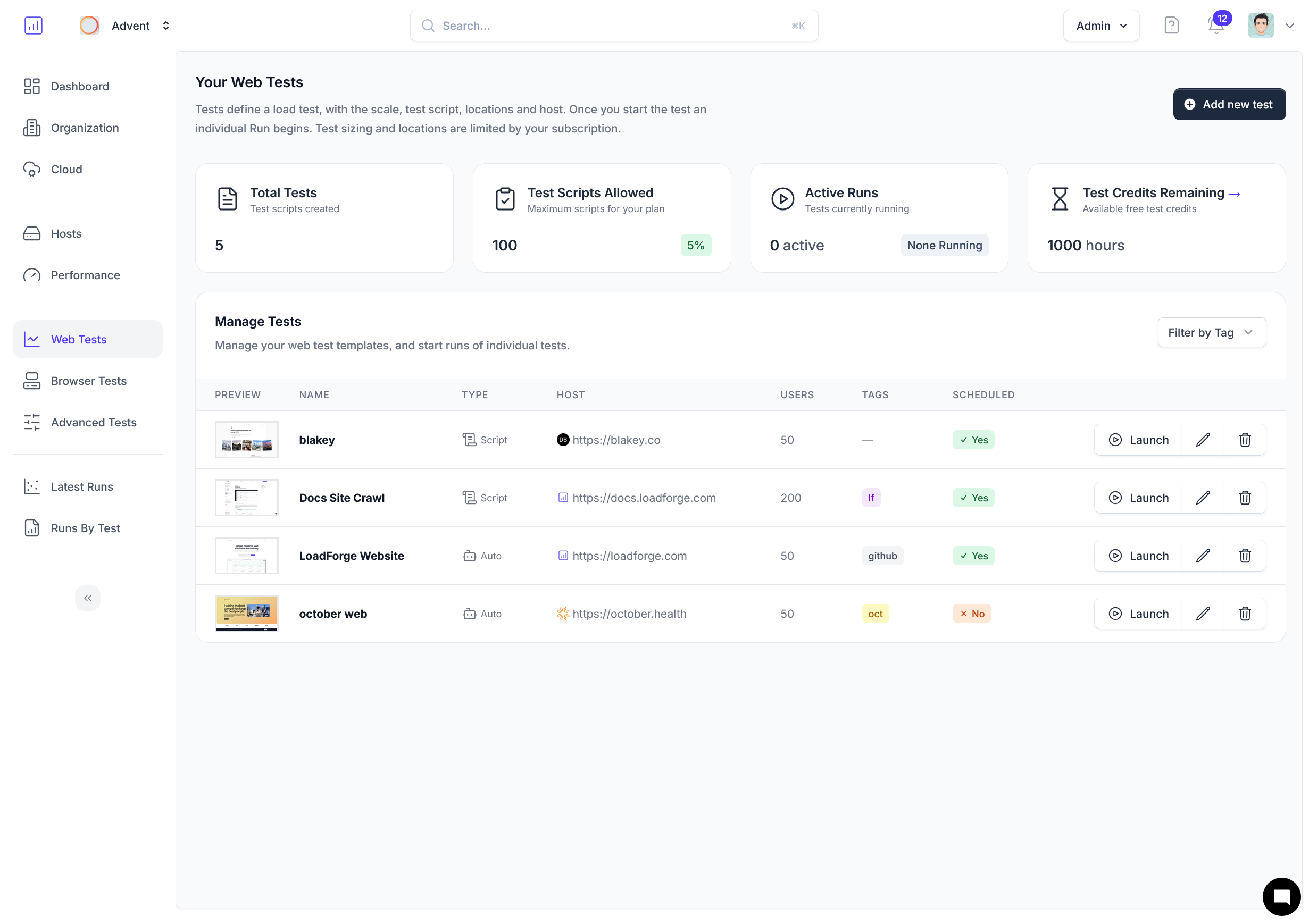Open the Filter by Tag dropdown
This screenshot has width=1309, height=924.
tap(1211, 332)
